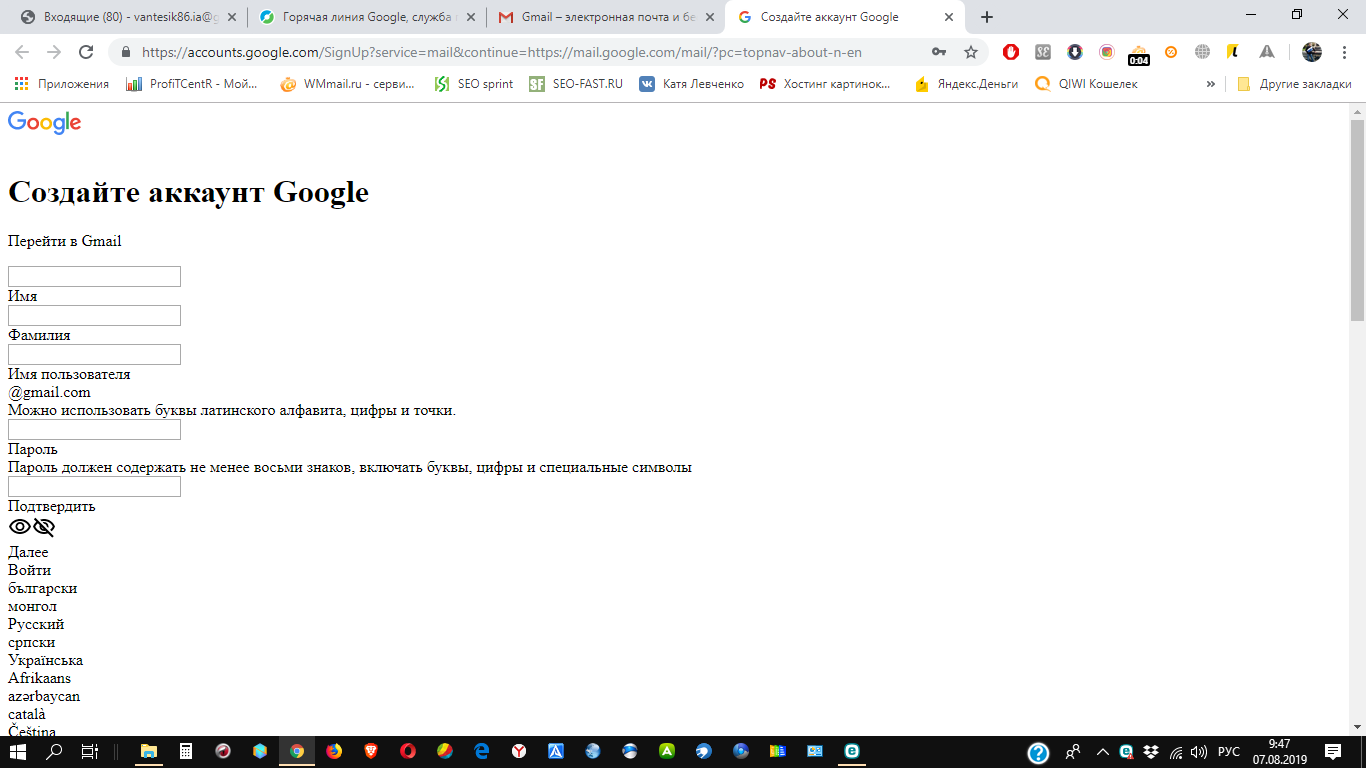Viewport: 1366px width, 768px height.
Task: Open the Windows notification center
Action: [x=1332, y=752]
